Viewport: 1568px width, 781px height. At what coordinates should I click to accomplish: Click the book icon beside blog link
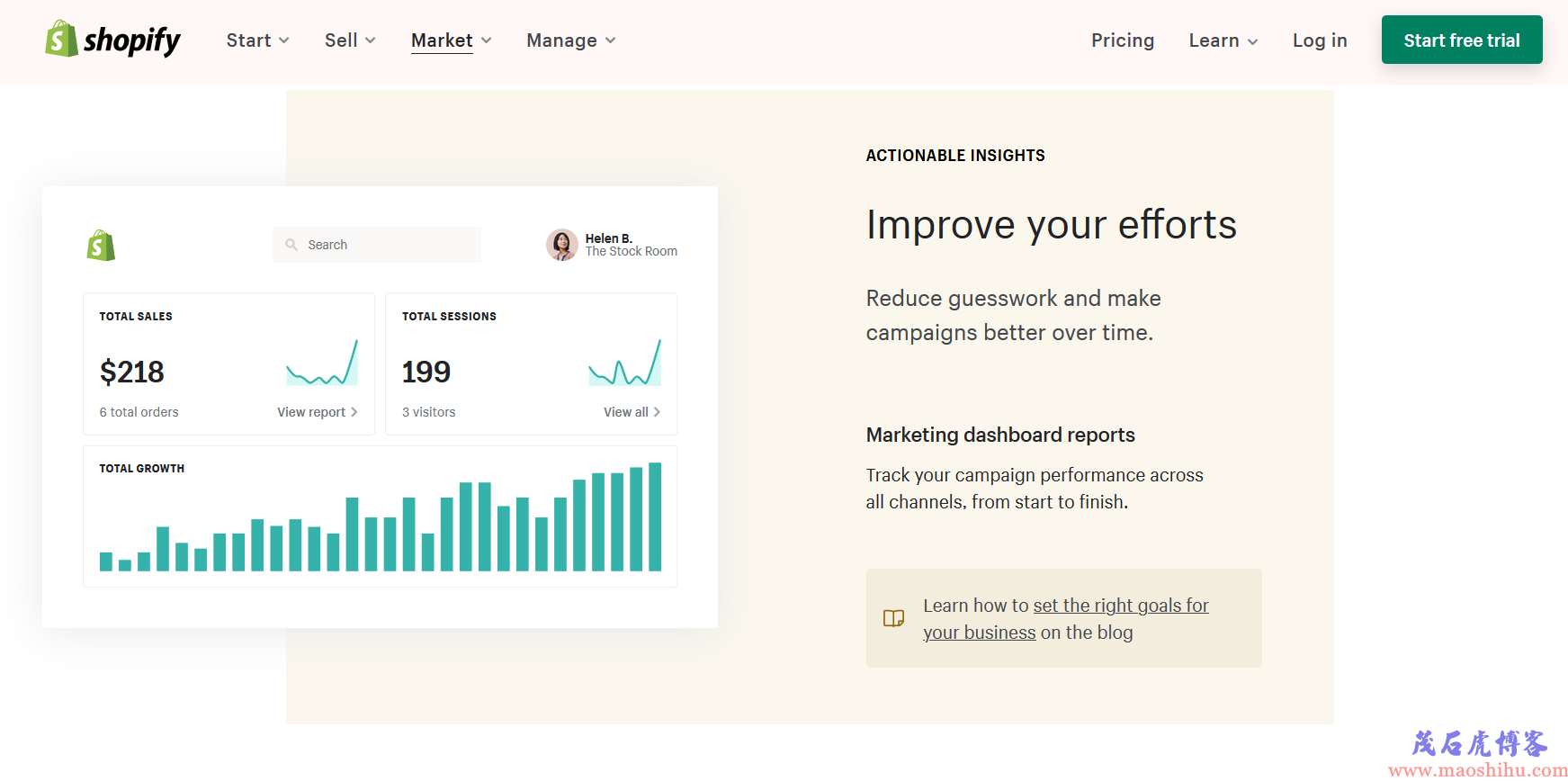(x=893, y=618)
